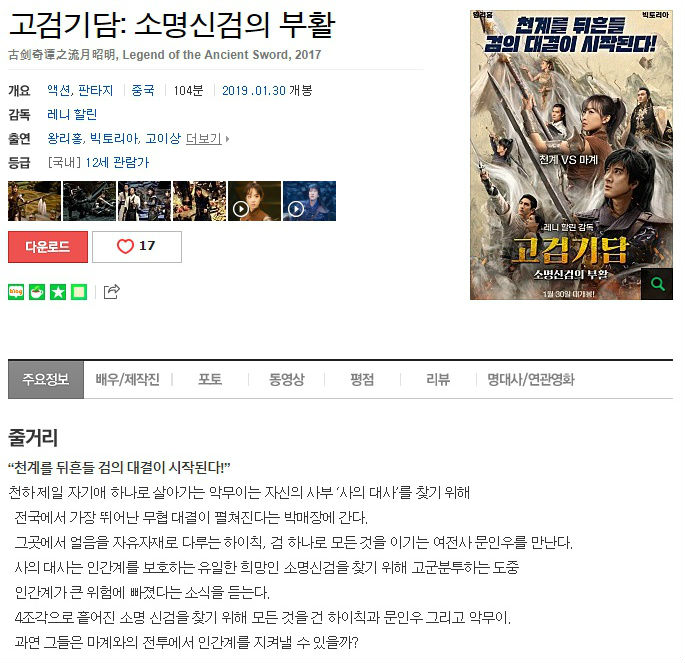Share via the Naver blog icon
The height and width of the screenshot is (663, 685).
point(16,292)
